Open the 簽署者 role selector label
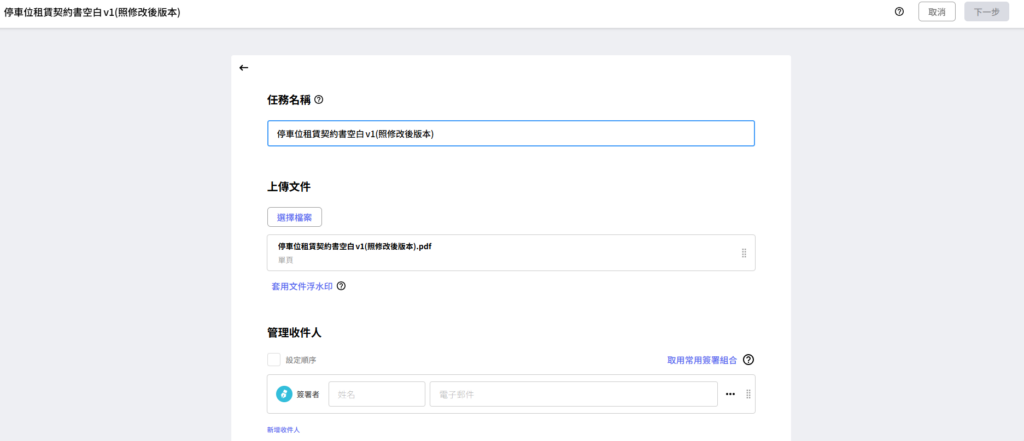1024x441 pixels. pos(307,394)
